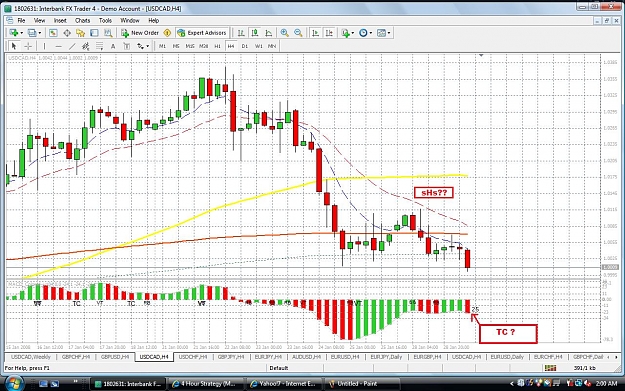The width and height of the screenshot is (625, 391).
Task: Switch timeframe to W1
Action: pos(259,46)
